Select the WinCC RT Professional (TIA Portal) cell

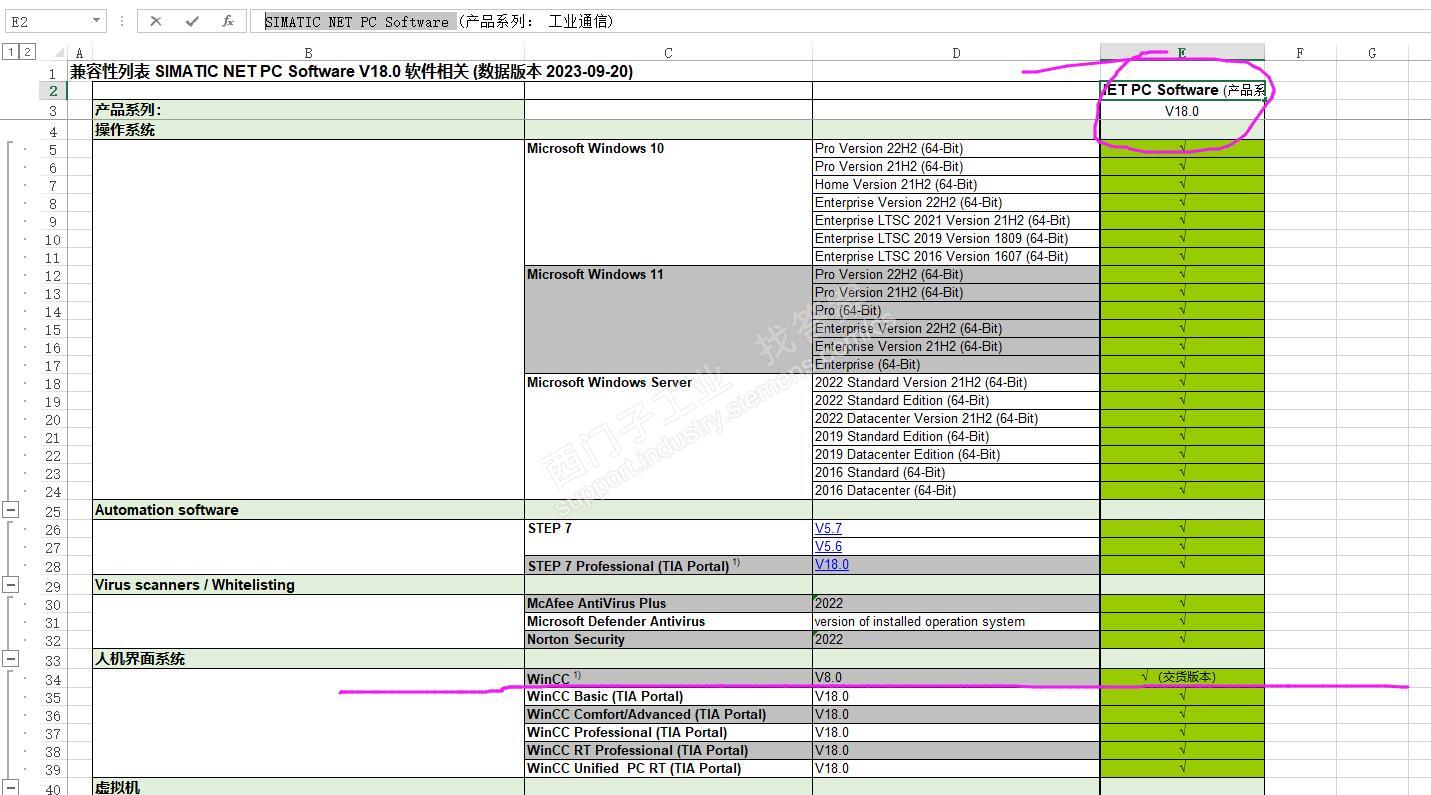pyautogui.click(x=668, y=750)
